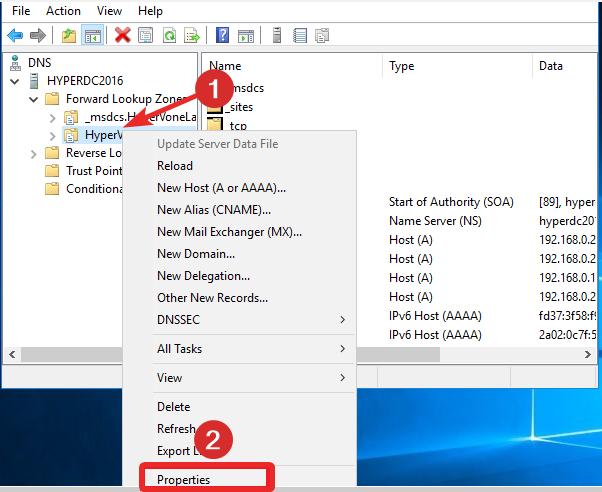Select IPv6 Host record starting fd37:3f58
Screen dimensions: 602x492
435,316
